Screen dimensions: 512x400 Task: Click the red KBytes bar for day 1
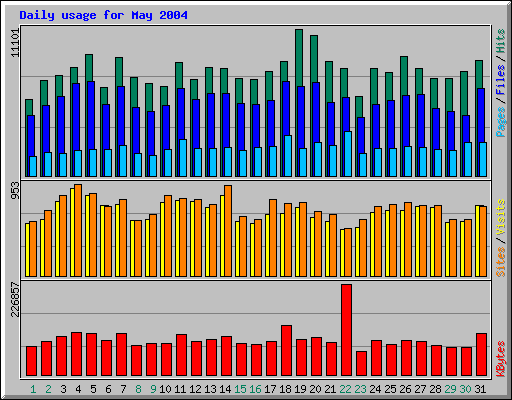31,361
